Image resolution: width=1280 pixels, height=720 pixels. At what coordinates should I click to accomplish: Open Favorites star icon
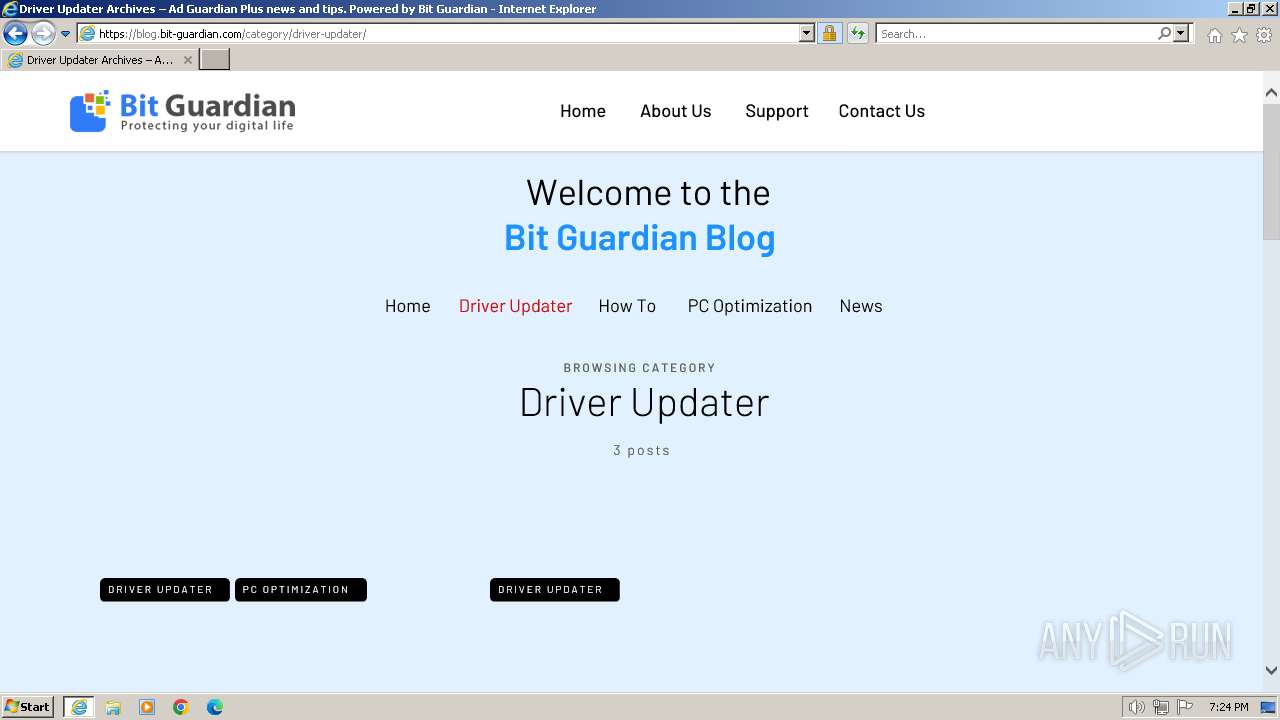pyautogui.click(x=1239, y=35)
